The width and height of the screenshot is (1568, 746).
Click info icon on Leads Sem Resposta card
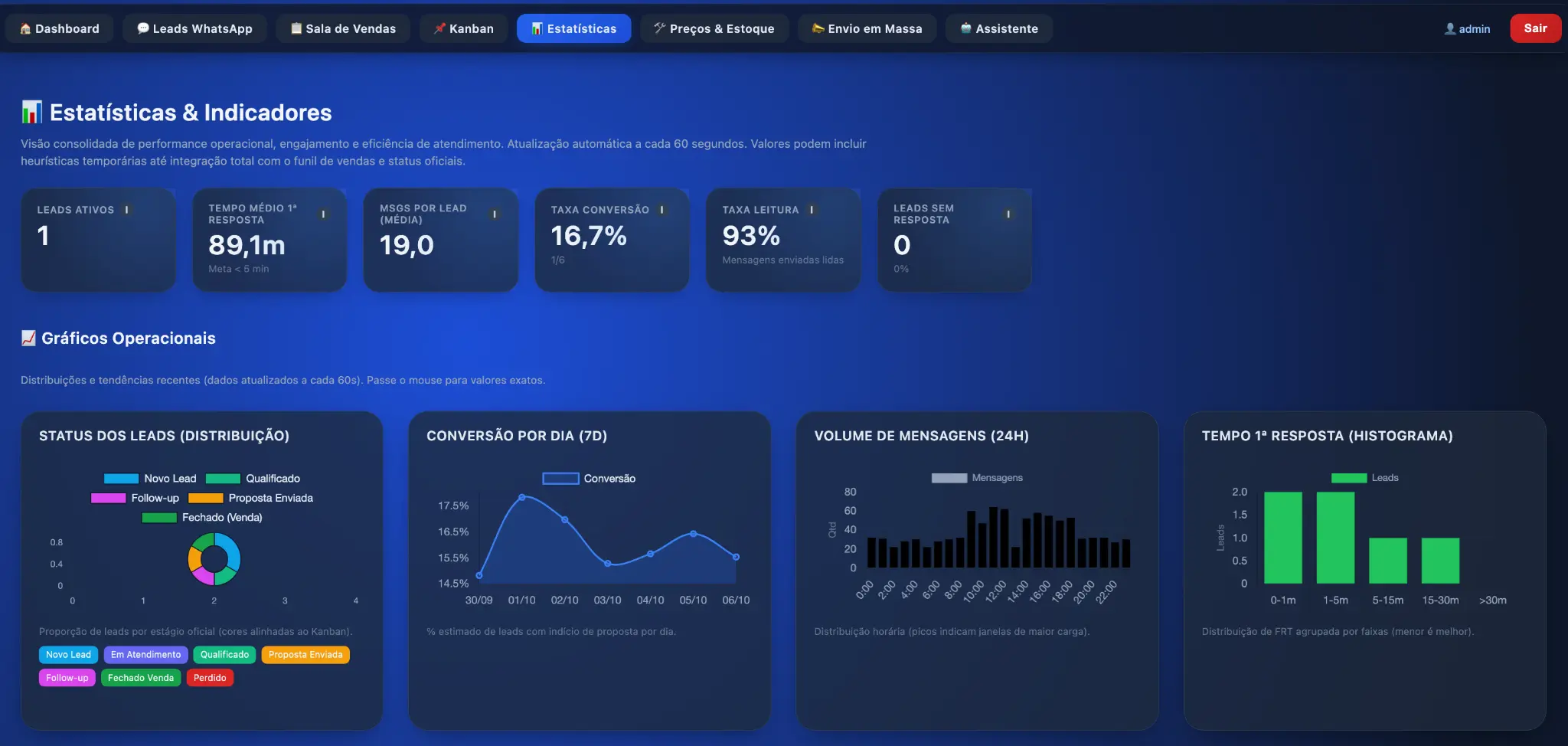pyautogui.click(x=1008, y=214)
